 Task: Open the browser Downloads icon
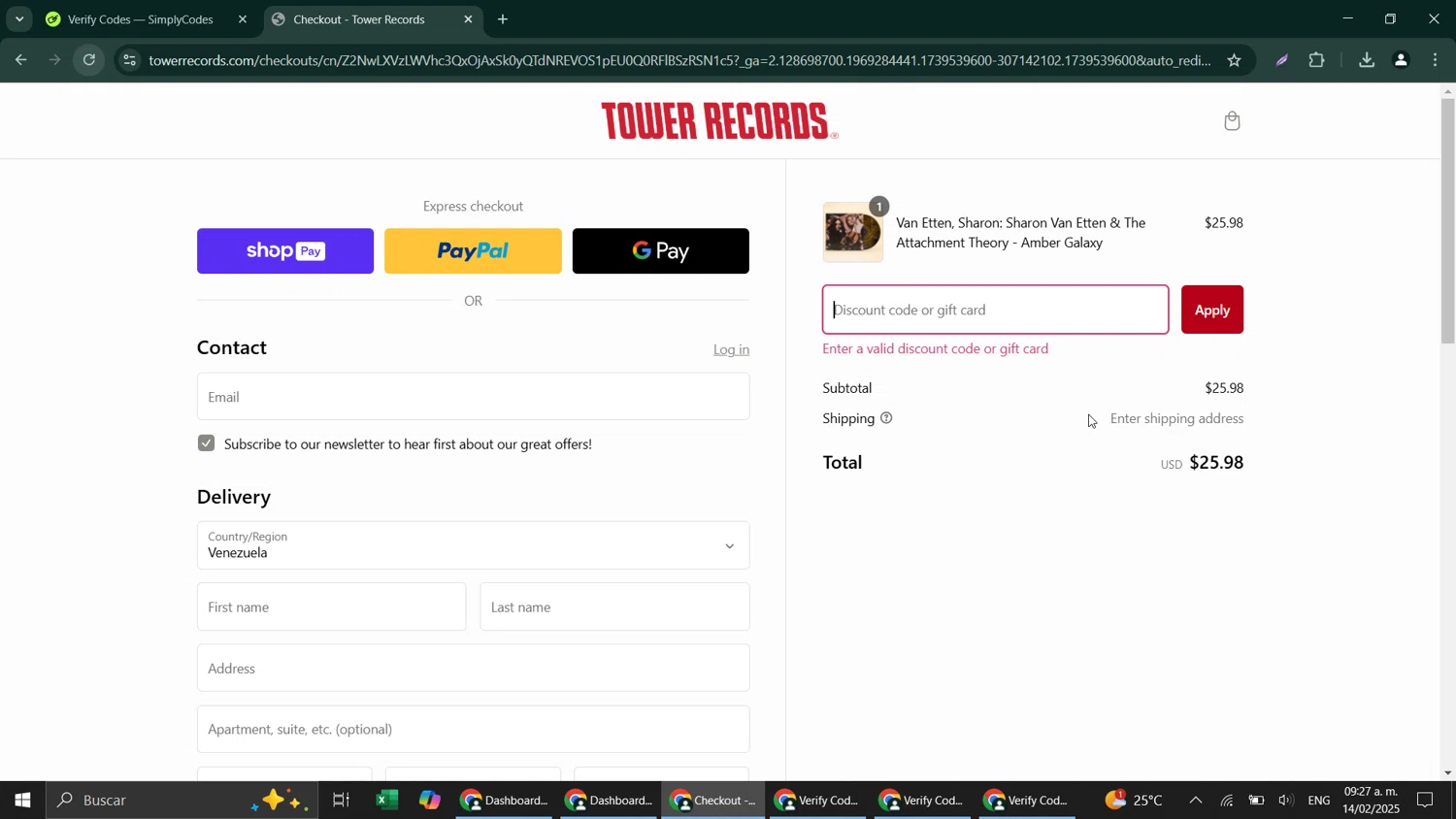tap(1366, 60)
